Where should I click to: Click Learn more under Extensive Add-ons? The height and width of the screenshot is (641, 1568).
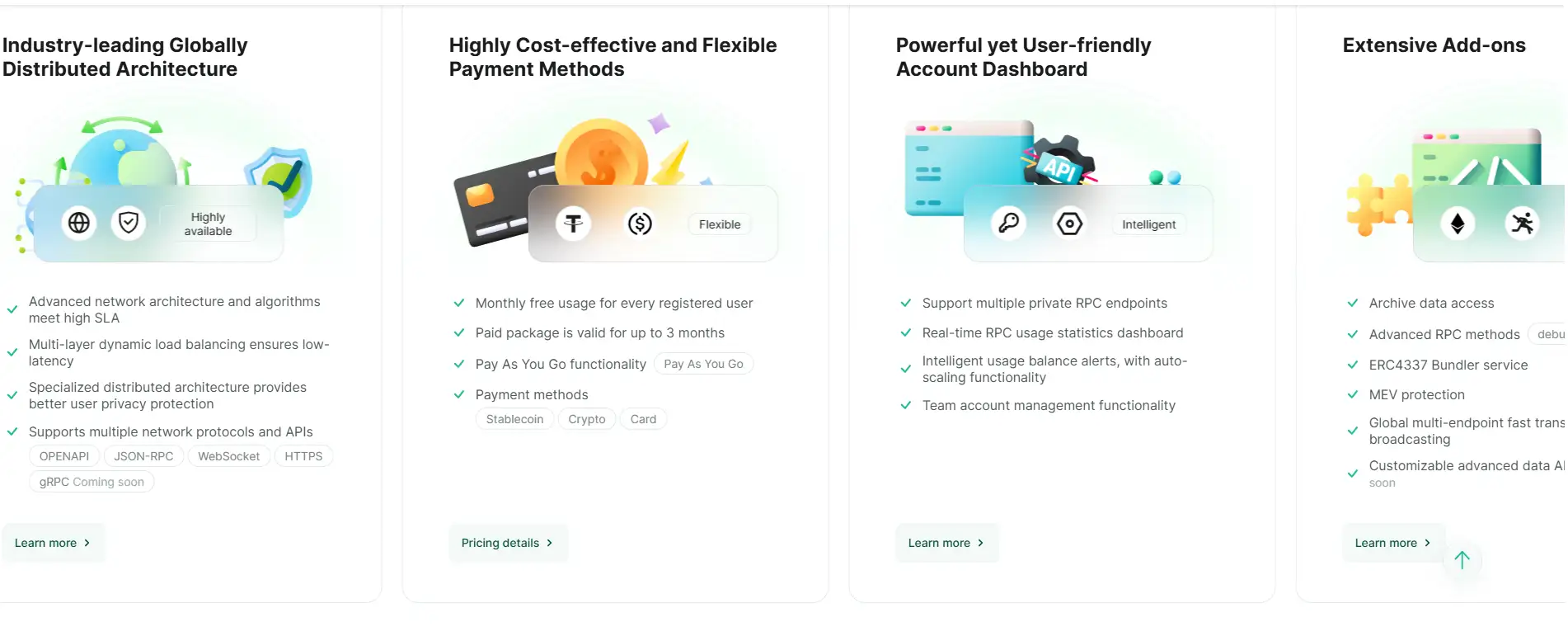(x=1393, y=543)
